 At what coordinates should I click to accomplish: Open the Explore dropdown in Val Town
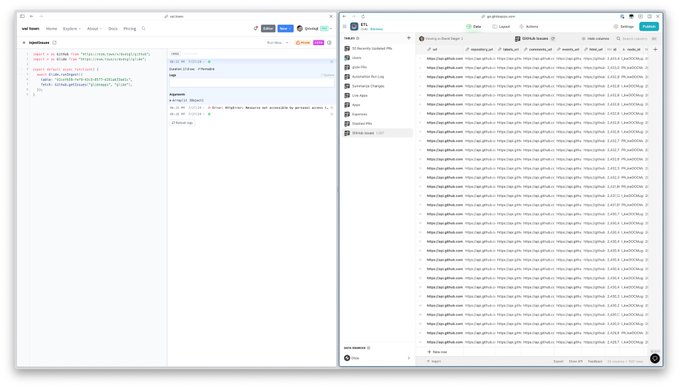72,29
